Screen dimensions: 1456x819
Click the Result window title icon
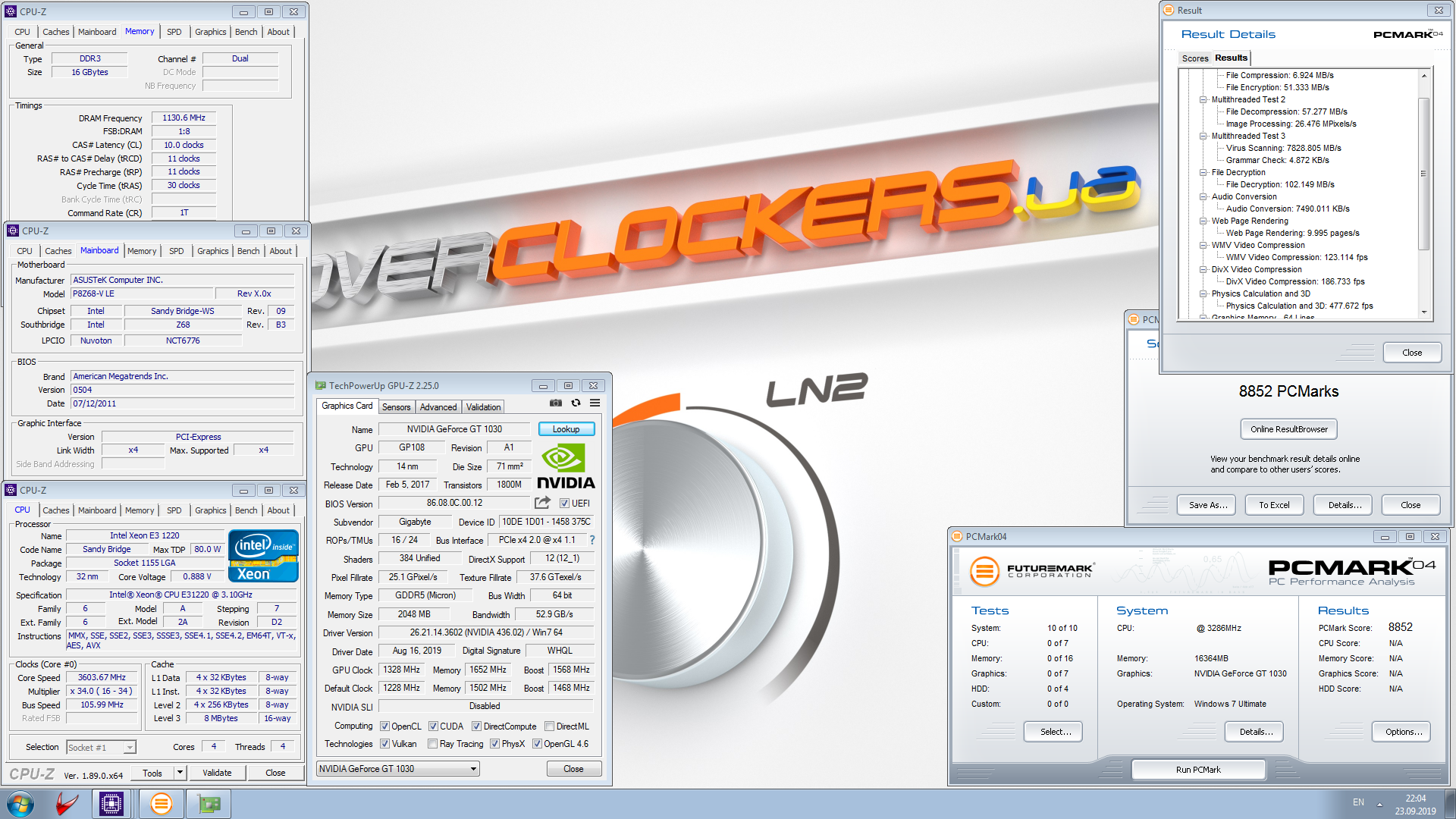tap(1169, 10)
